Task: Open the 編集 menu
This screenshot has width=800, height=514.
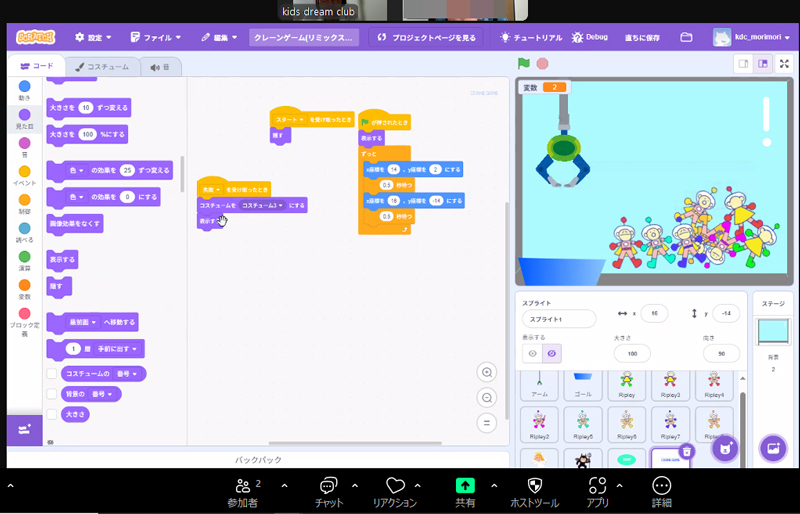Action: [219, 37]
